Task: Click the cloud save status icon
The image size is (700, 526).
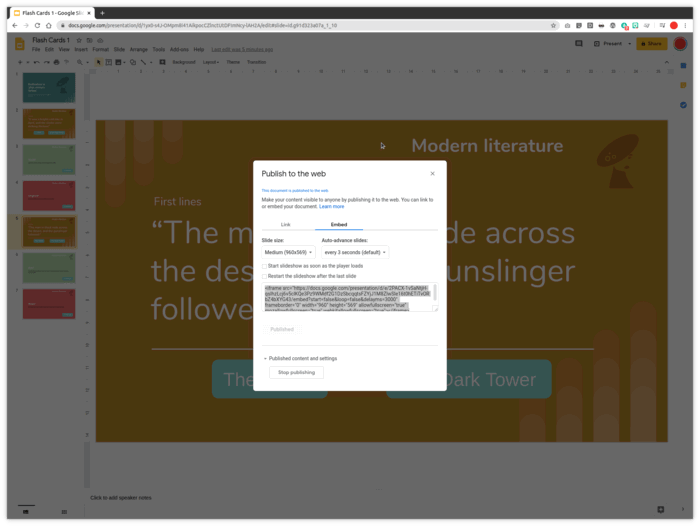Action: [100, 40]
